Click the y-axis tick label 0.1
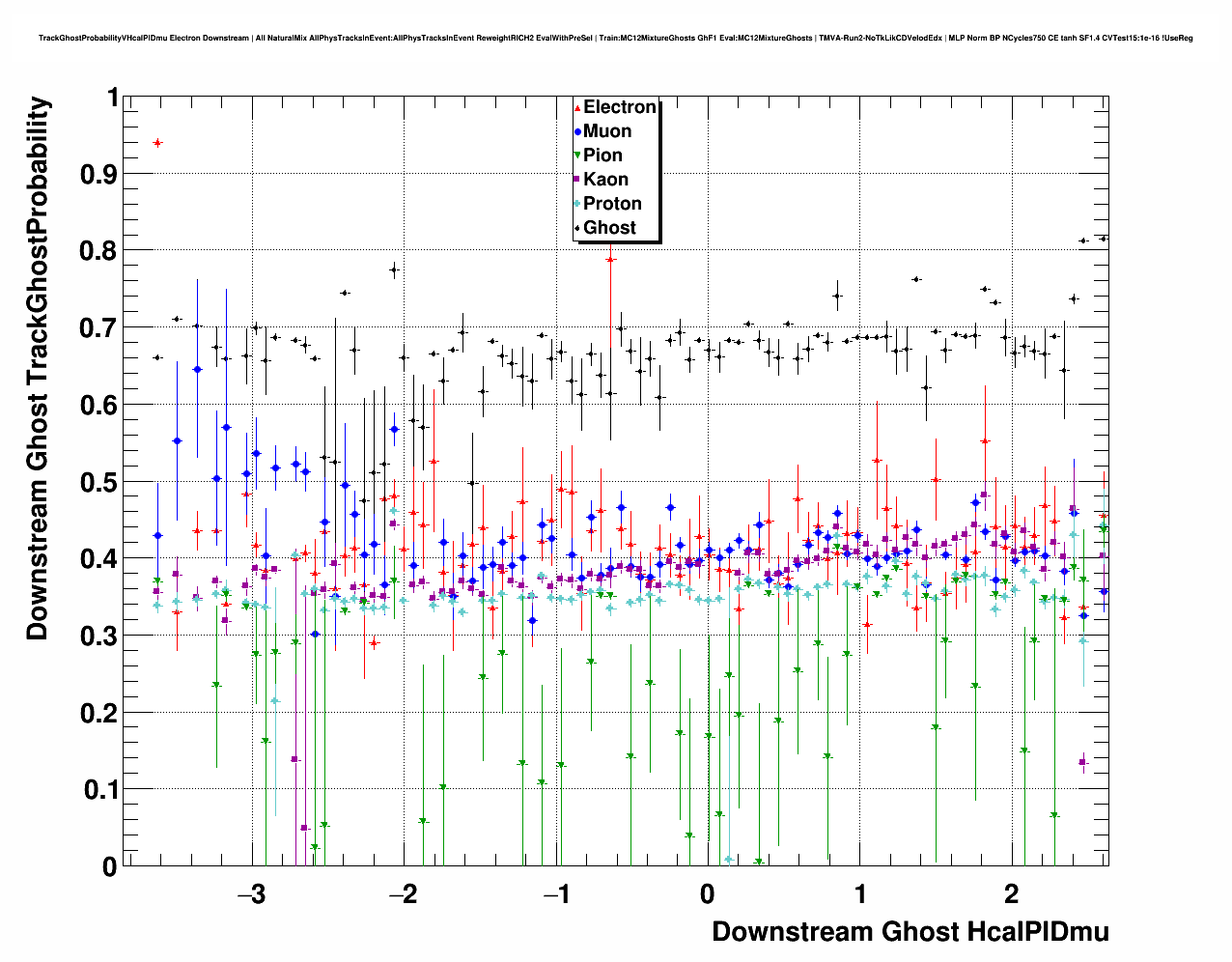 click(101, 790)
